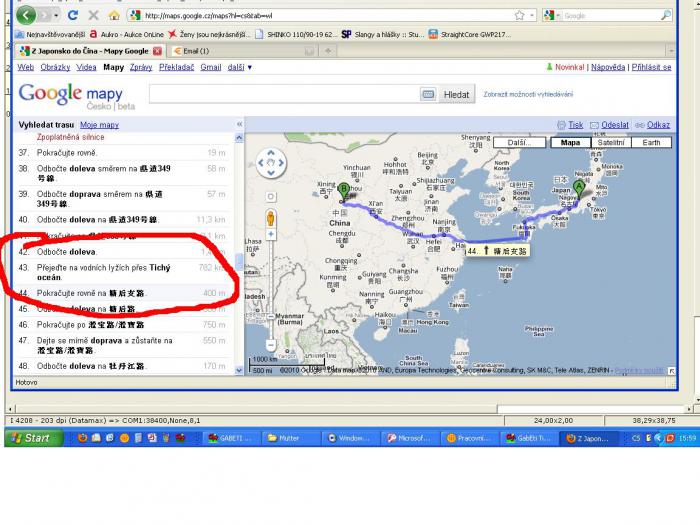Open the 'Další...' map layers dropdown
This screenshot has width=700, height=525.
[x=518, y=143]
